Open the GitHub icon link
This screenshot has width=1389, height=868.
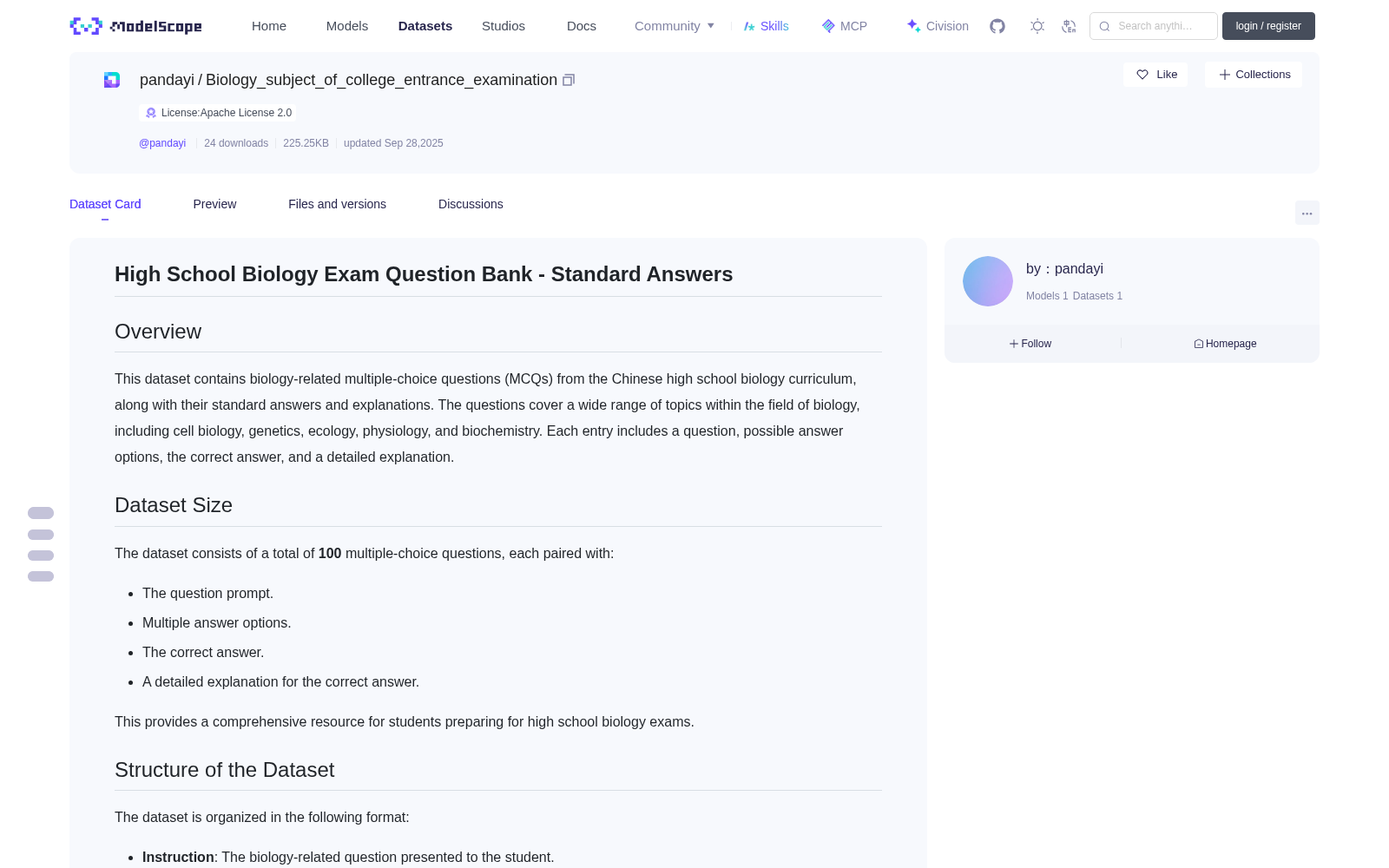coord(997,26)
